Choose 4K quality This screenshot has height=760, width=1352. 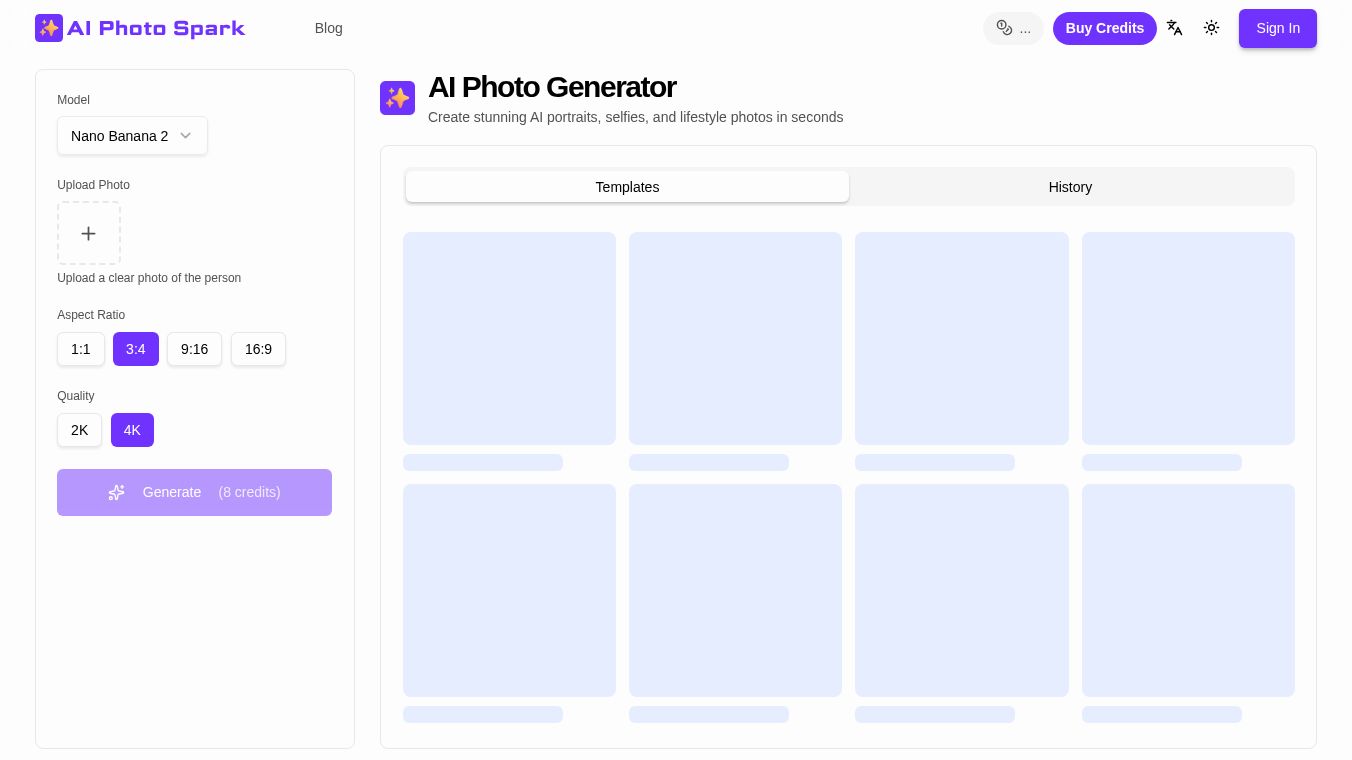pos(132,430)
